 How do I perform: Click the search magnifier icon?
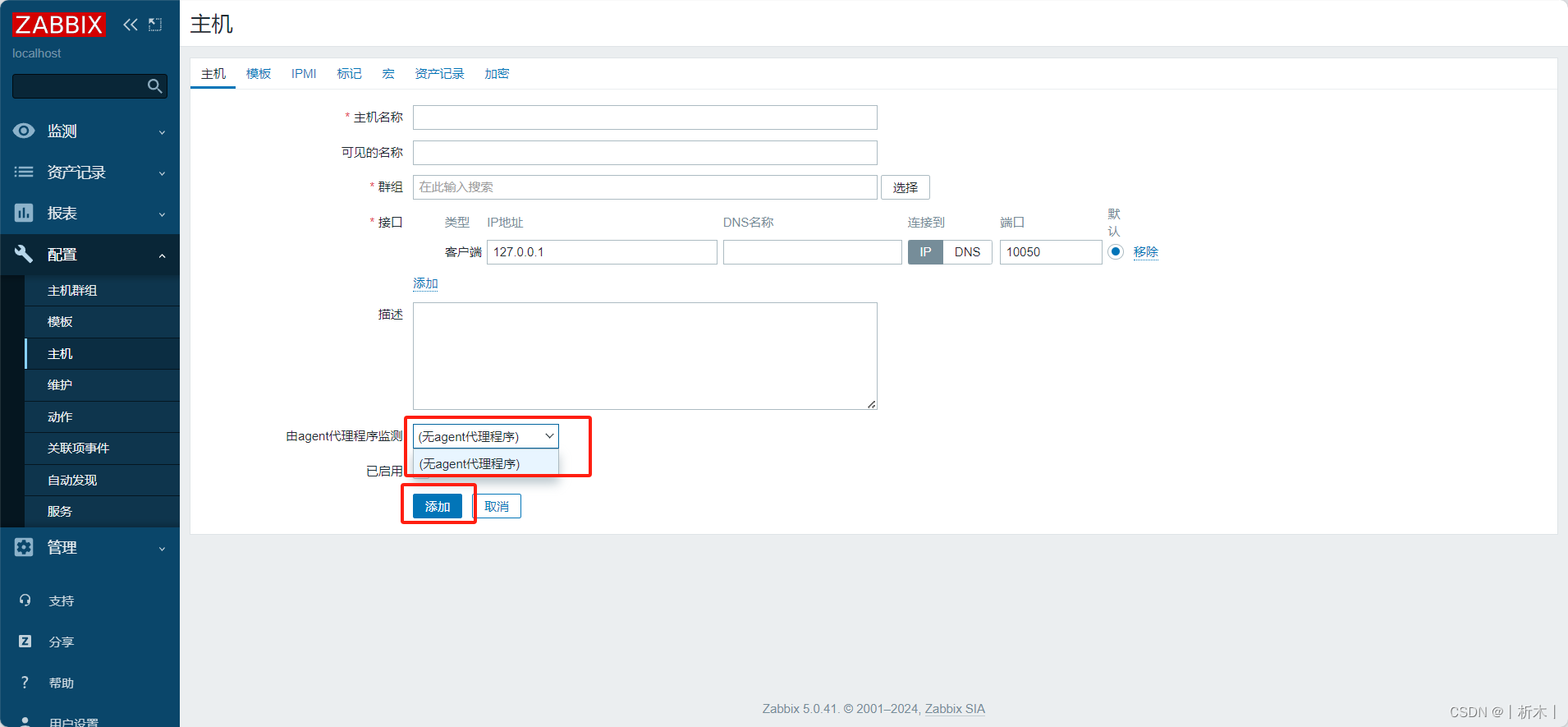point(154,86)
